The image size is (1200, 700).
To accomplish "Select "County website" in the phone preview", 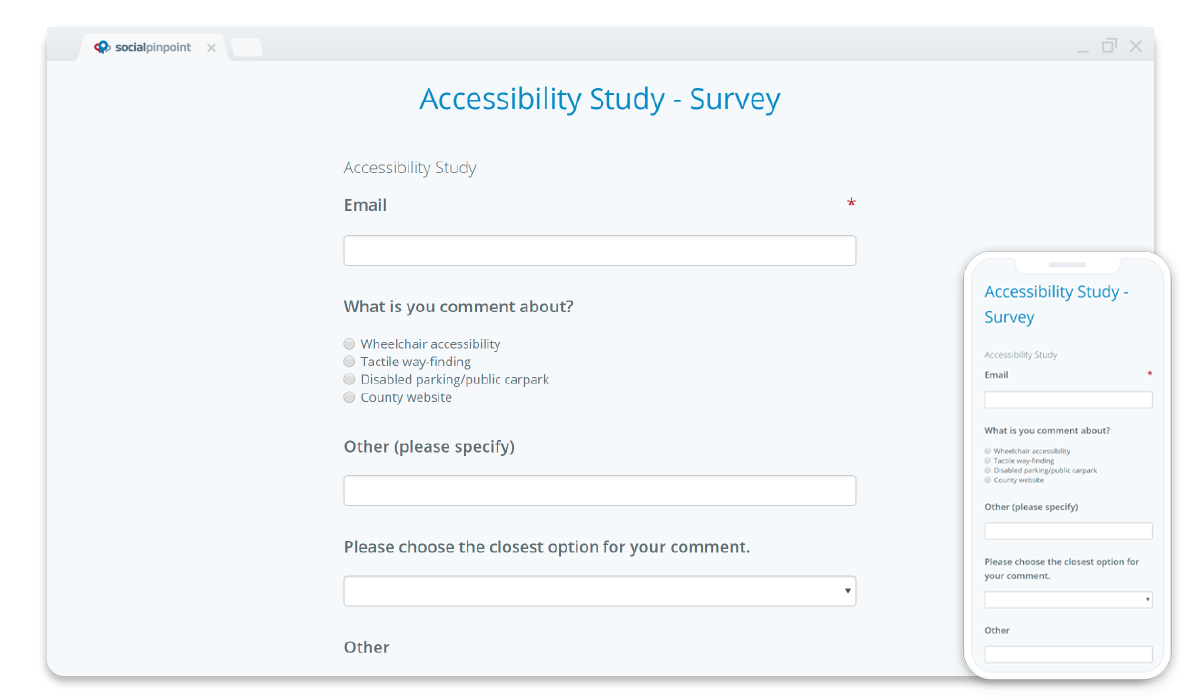I will pyautogui.click(x=986, y=480).
